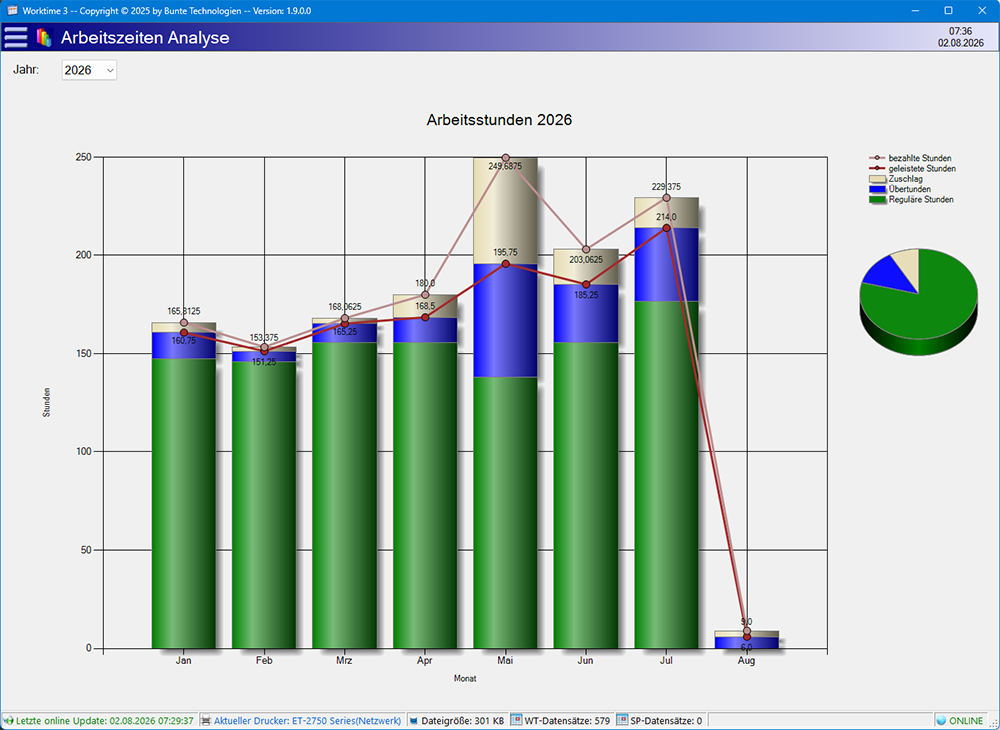Click the Worktime app icon in title bar
The image size is (1000, 730).
point(11,11)
